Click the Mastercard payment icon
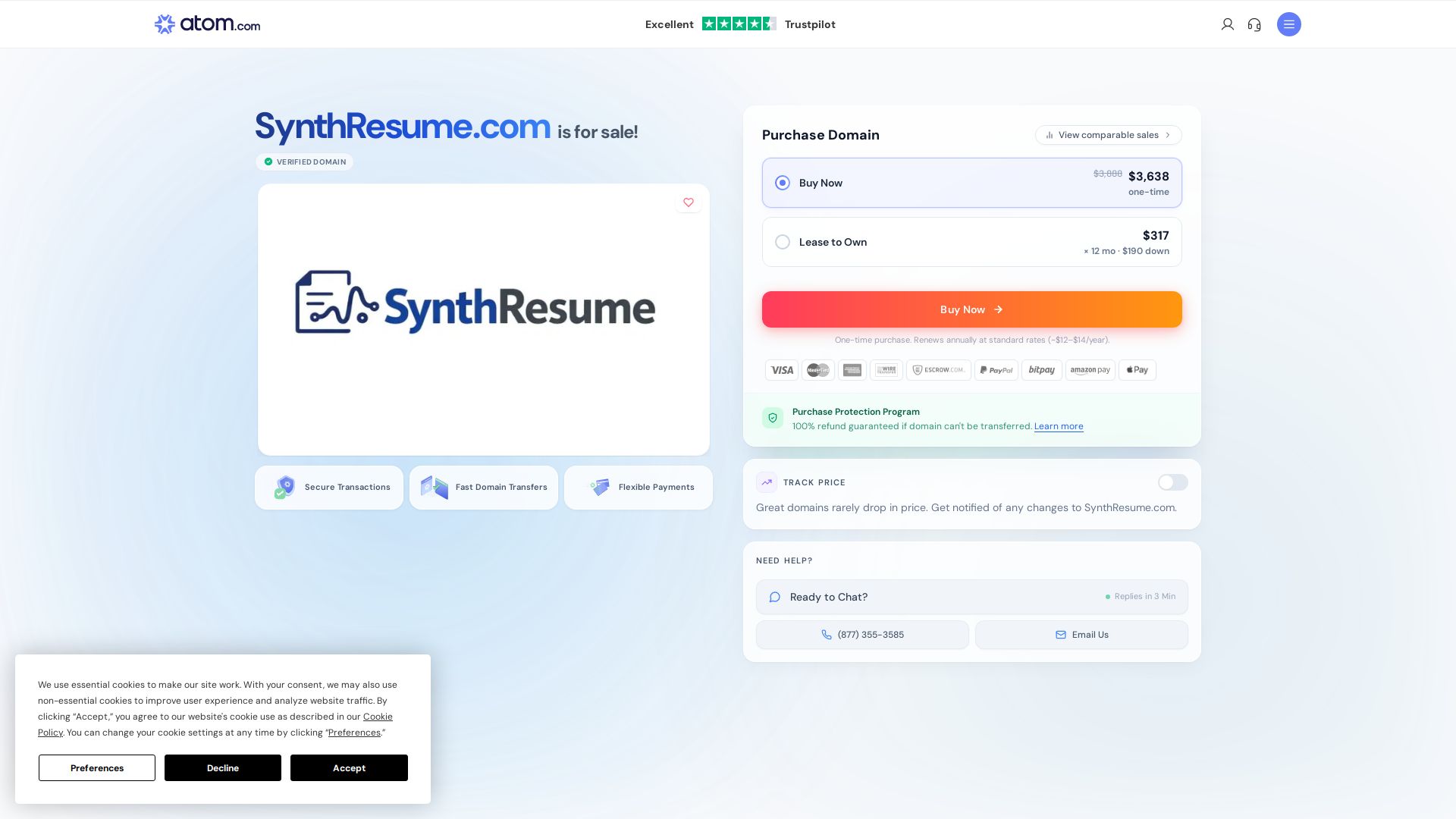1456x819 pixels. point(818,370)
